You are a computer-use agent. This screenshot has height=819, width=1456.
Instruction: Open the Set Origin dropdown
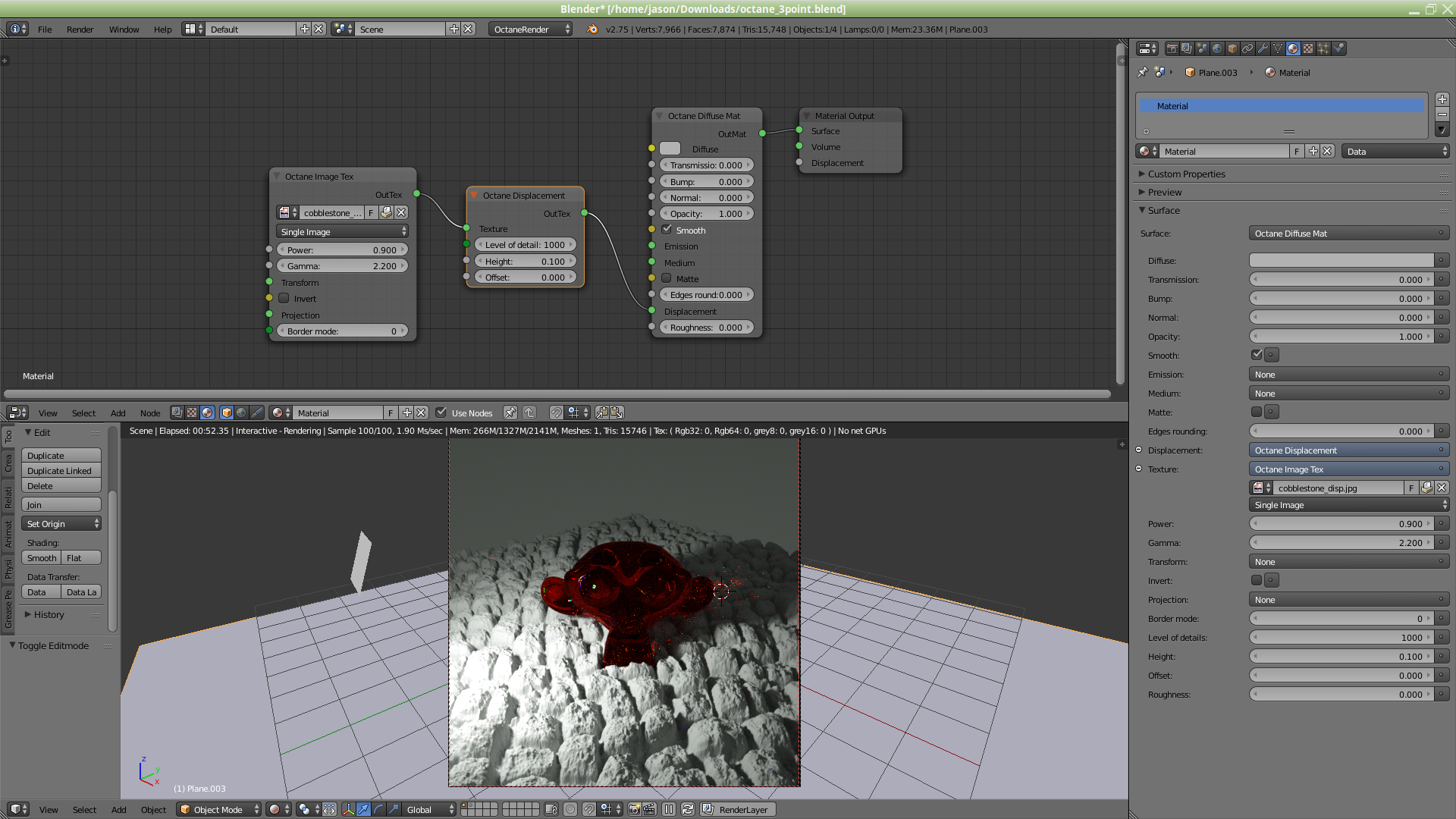point(61,523)
